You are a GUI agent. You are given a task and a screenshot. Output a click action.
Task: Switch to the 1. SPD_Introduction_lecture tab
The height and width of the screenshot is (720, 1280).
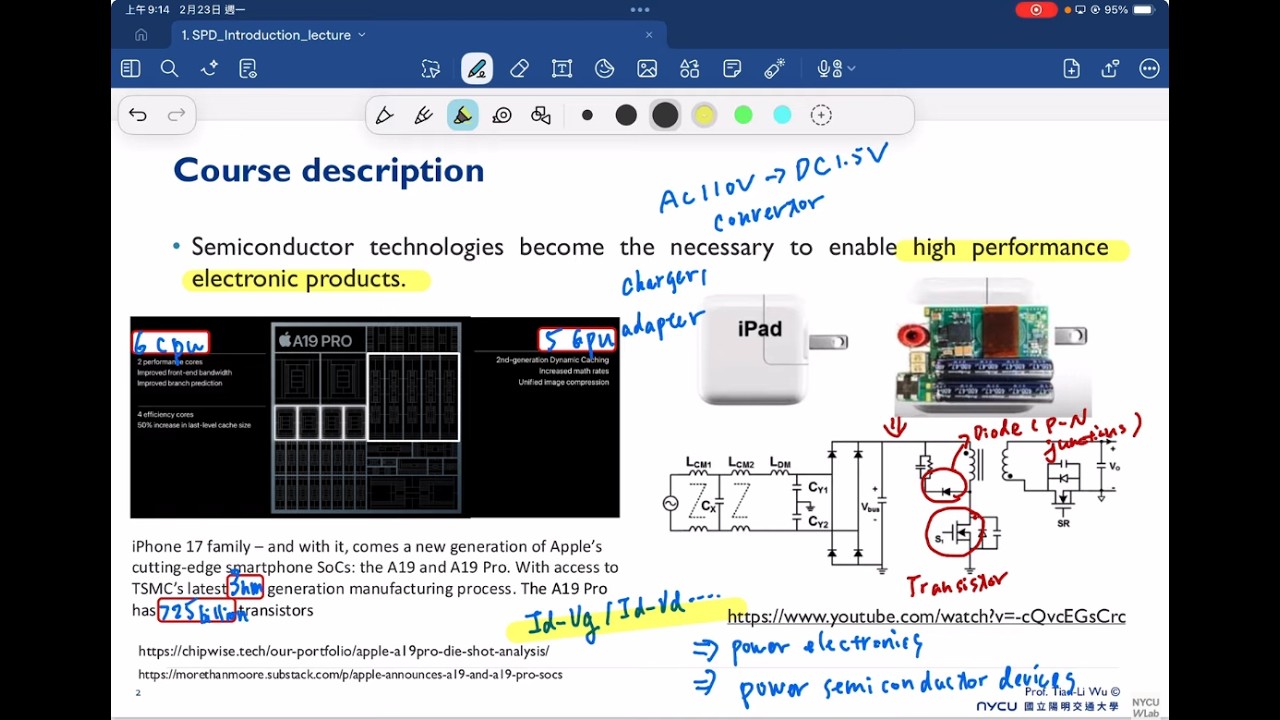click(266, 35)
